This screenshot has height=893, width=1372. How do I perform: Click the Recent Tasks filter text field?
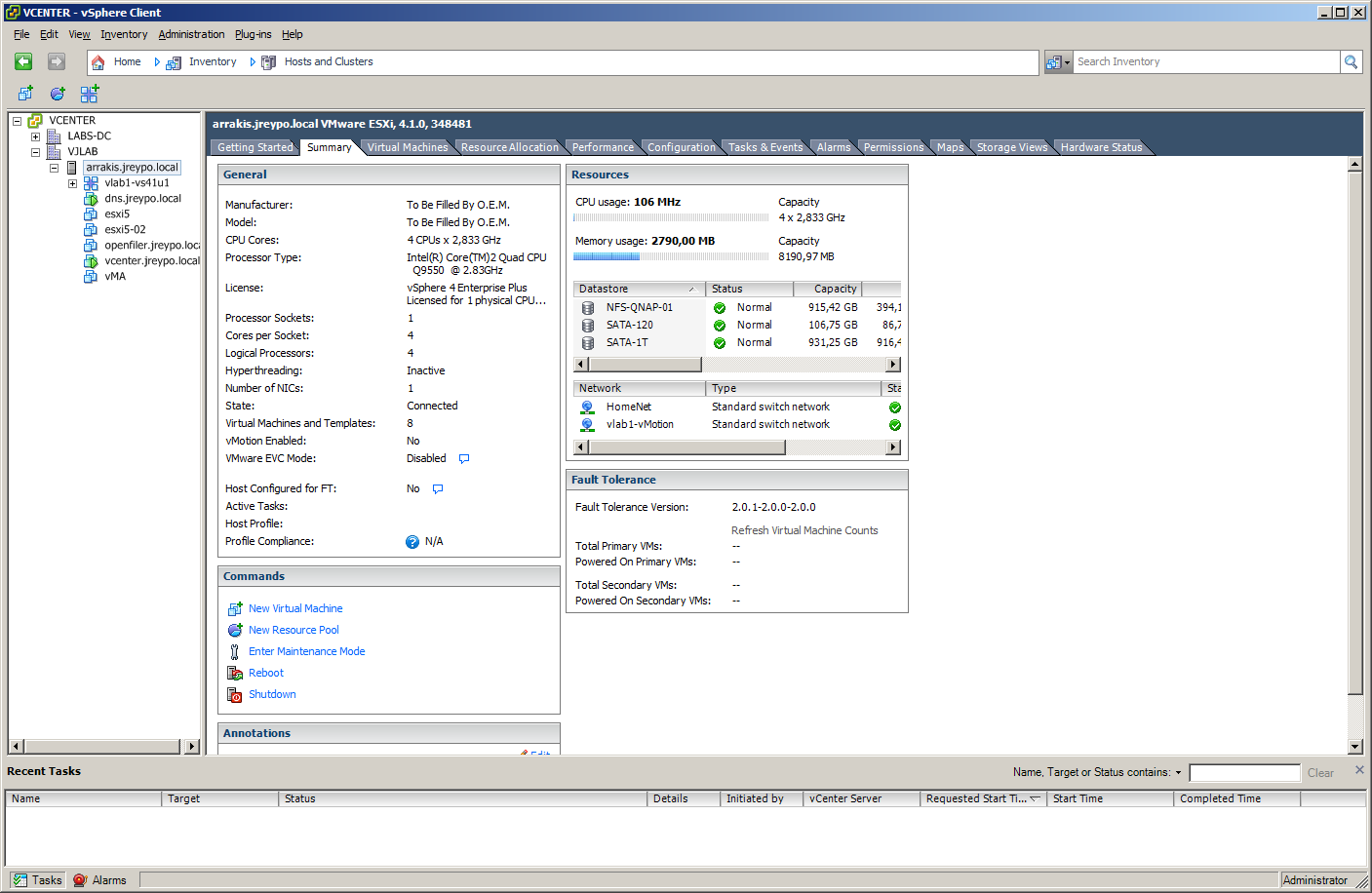(1244, 772)
